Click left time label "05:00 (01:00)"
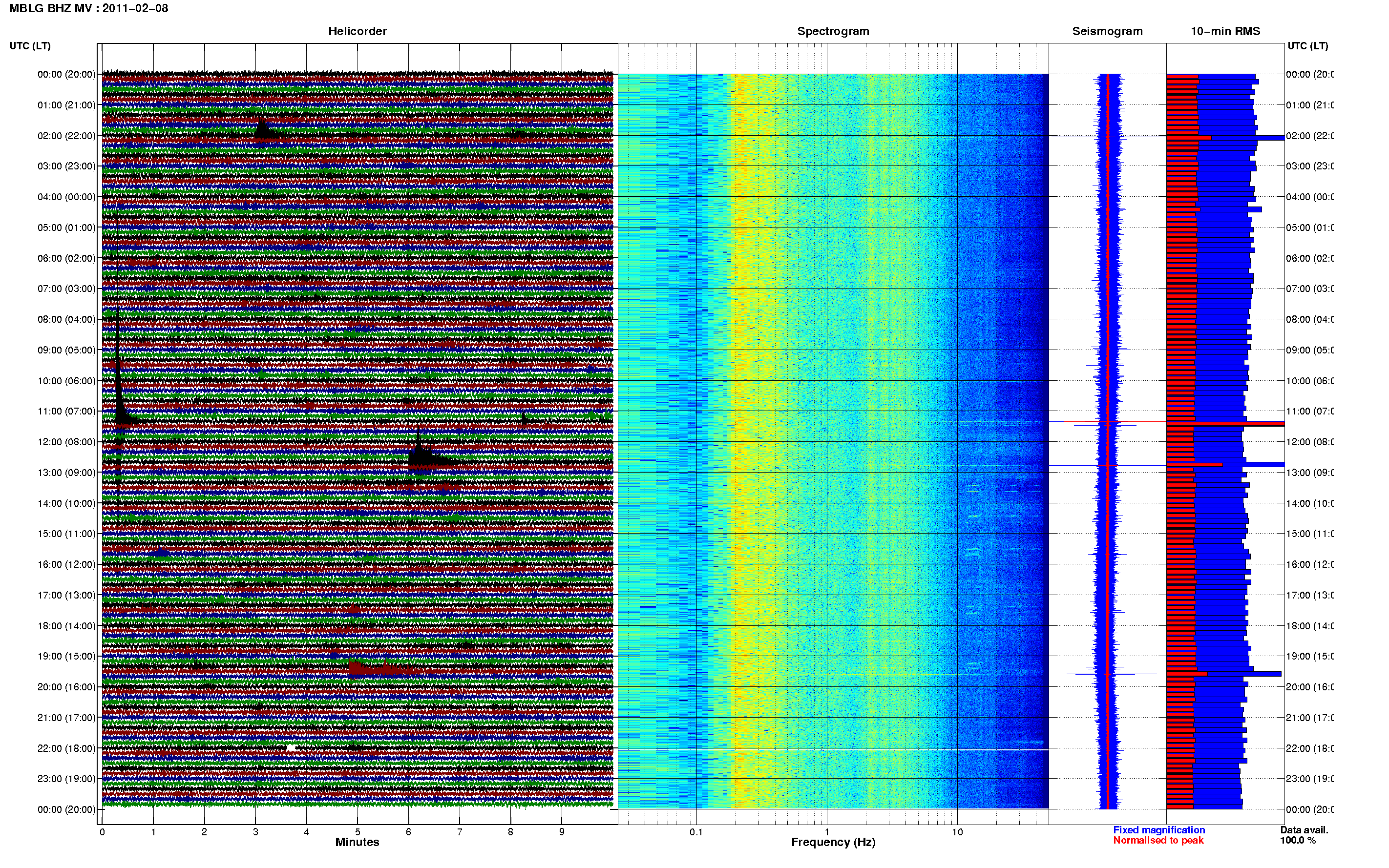Screen dimensions: 1389x868 click(x=66, y=228)
